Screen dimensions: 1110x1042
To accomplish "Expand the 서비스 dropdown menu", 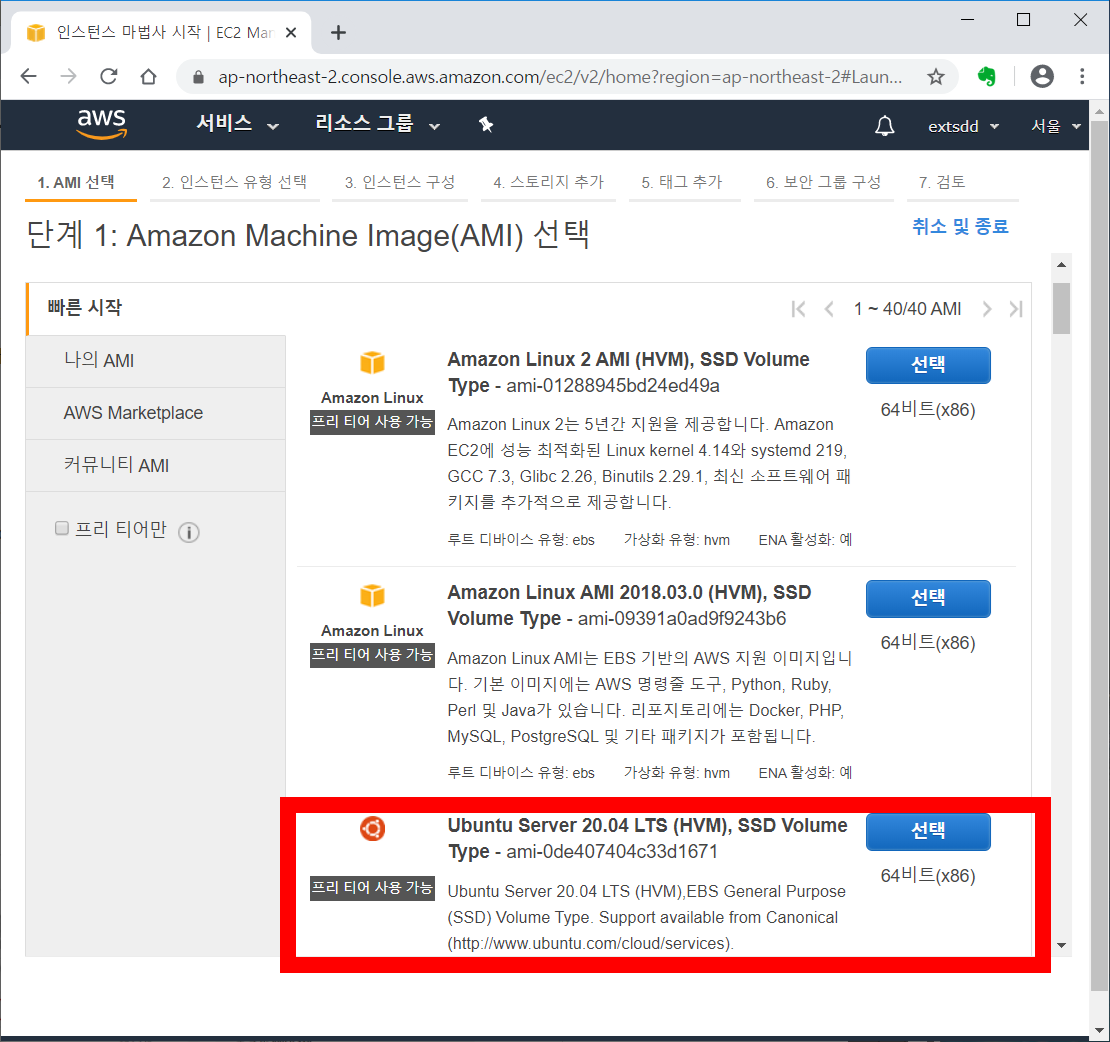I will click(x=237, y=124).
